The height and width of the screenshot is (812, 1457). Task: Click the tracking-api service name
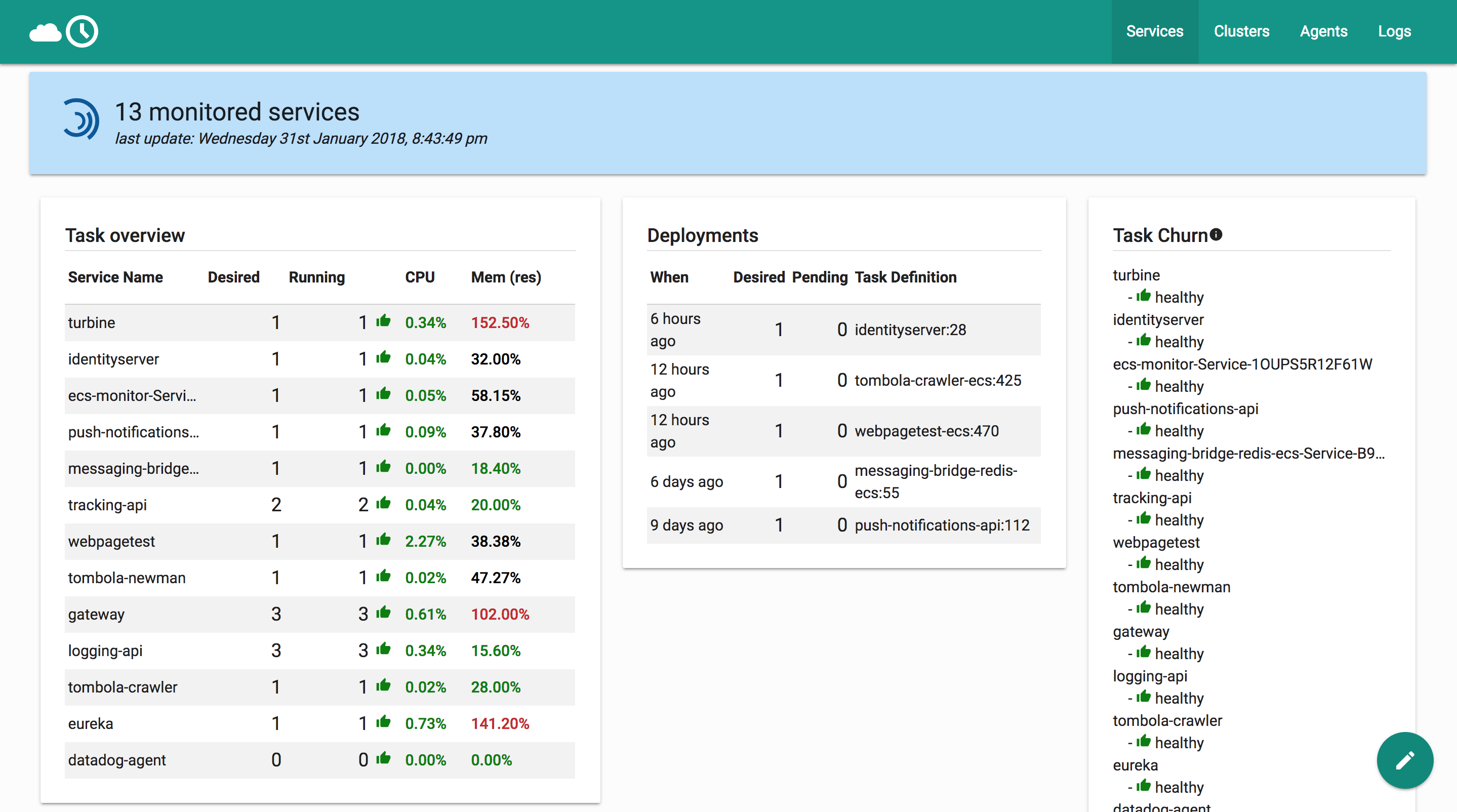107,505
